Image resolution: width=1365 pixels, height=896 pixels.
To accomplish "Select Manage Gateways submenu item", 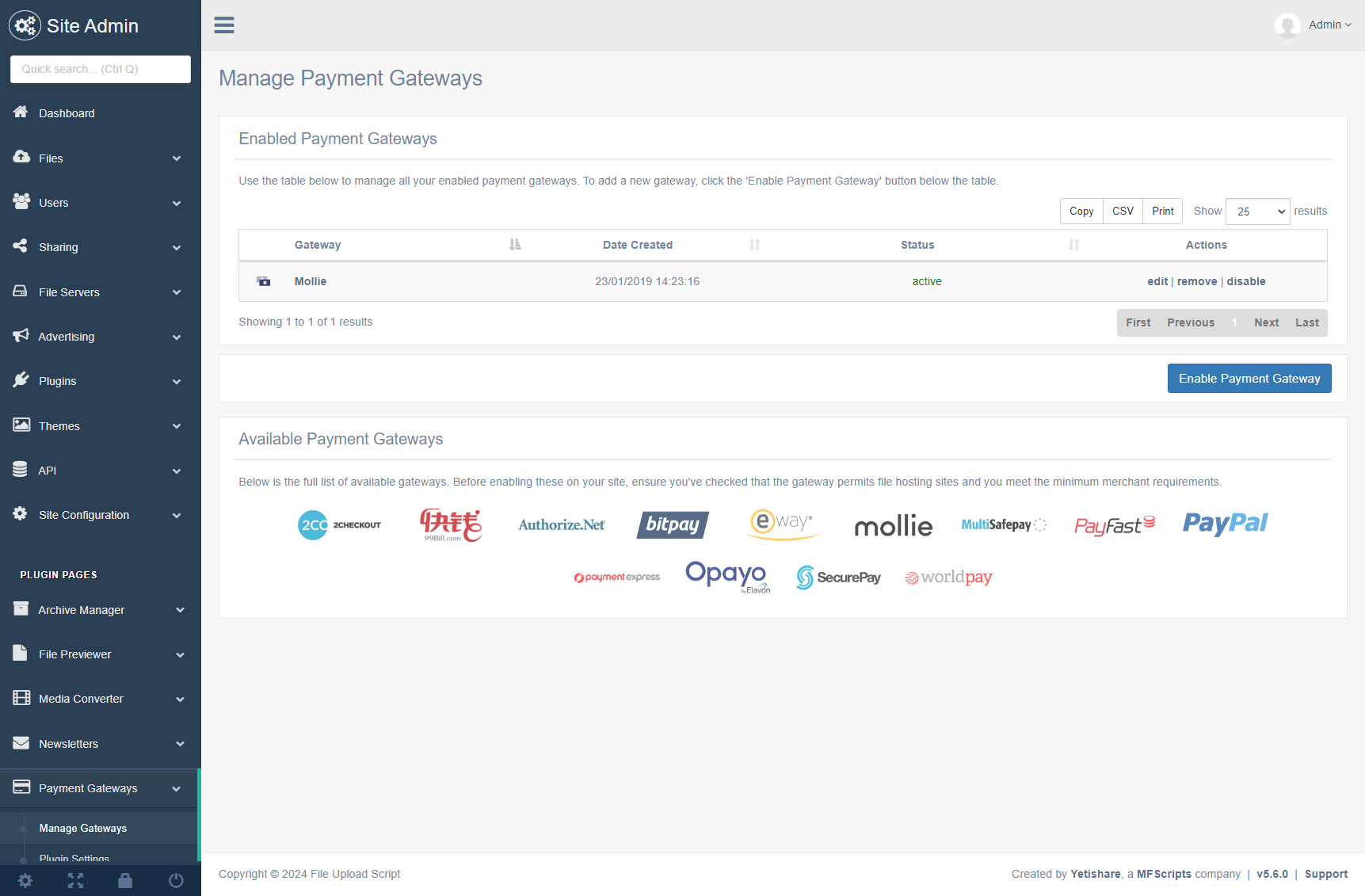I will click(x=83, y=828).
